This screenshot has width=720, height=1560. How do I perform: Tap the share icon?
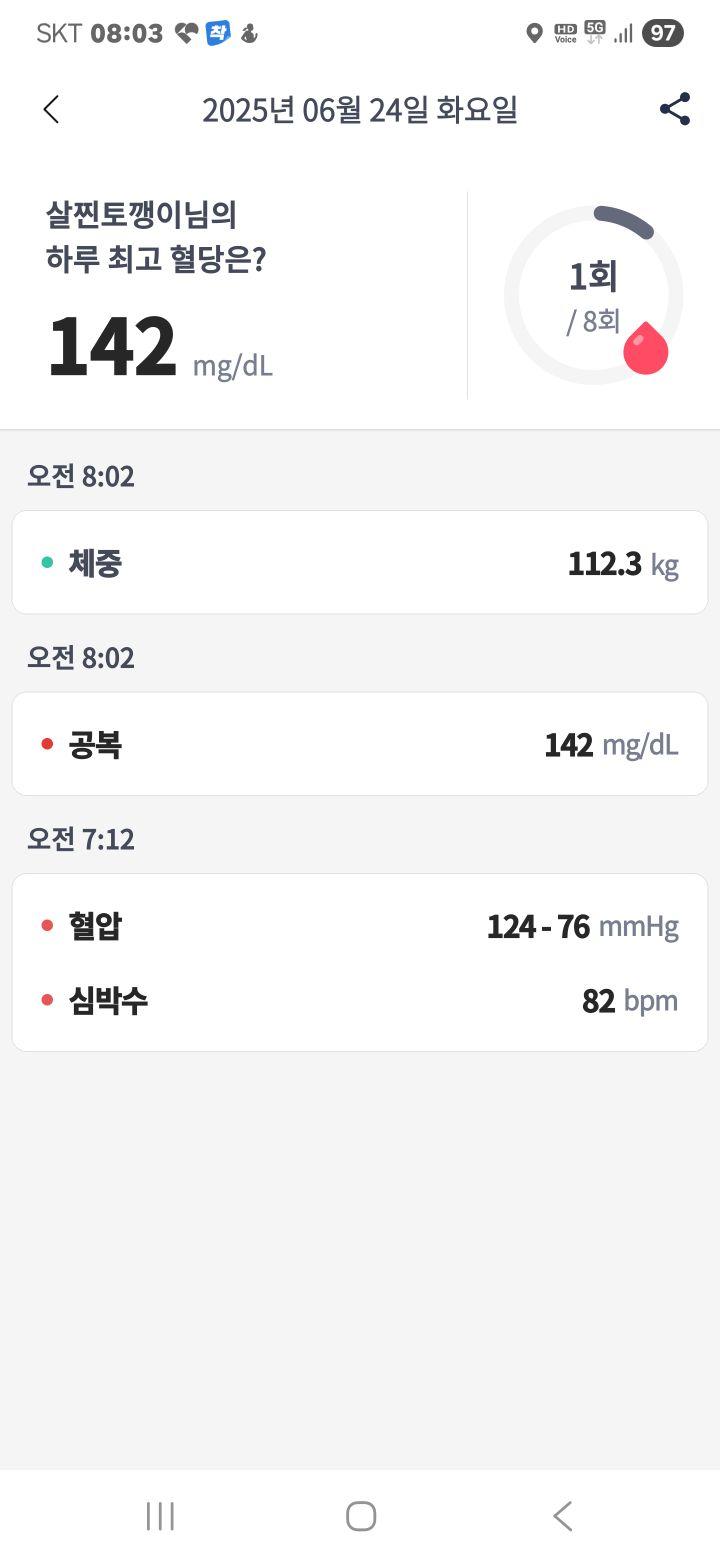(675, 109)
